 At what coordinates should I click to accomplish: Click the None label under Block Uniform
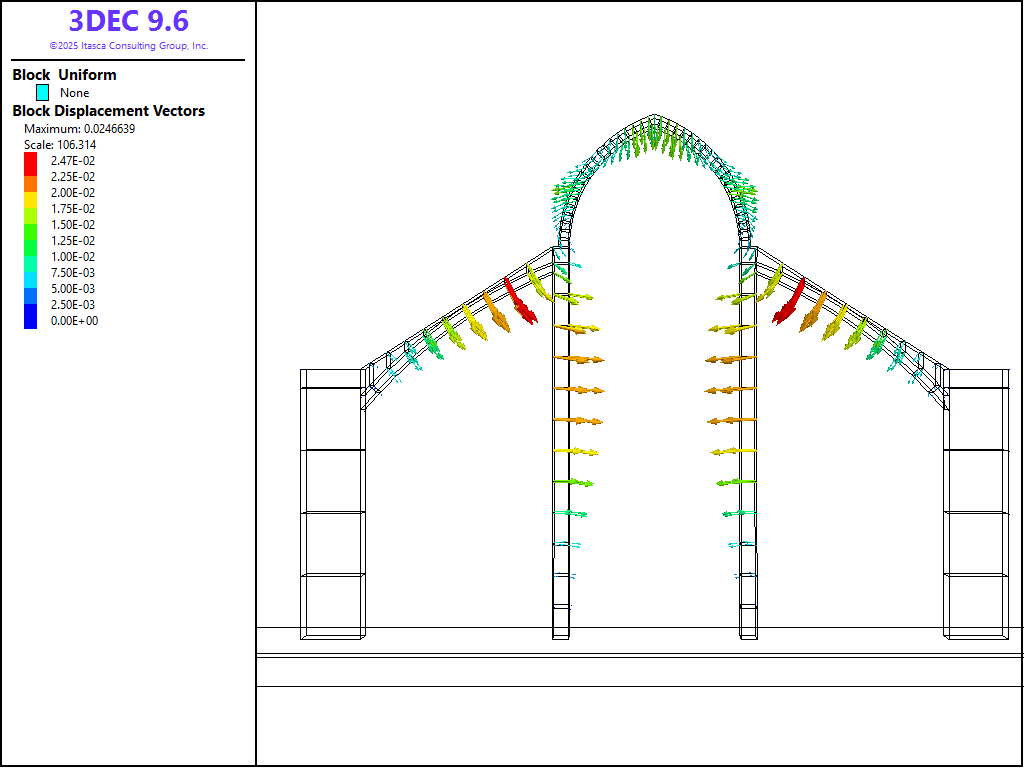(74, 93)
